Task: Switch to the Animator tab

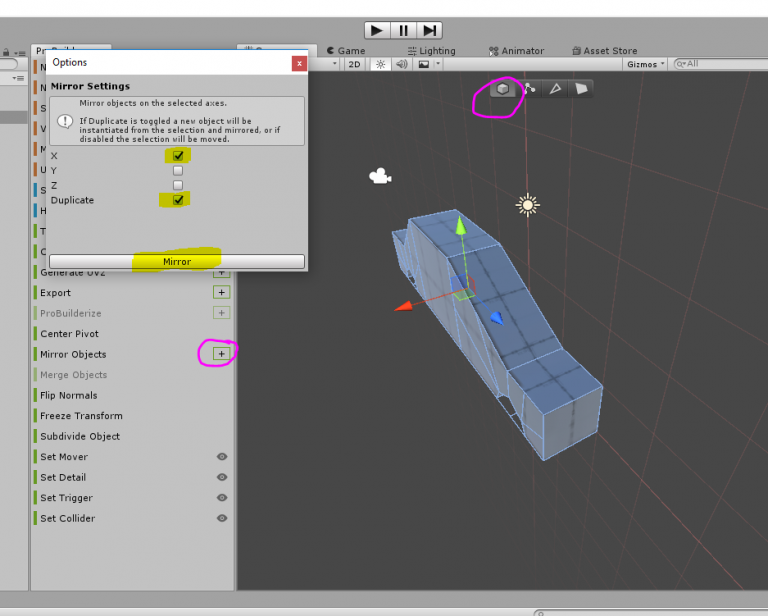Action: pos(516,50)
